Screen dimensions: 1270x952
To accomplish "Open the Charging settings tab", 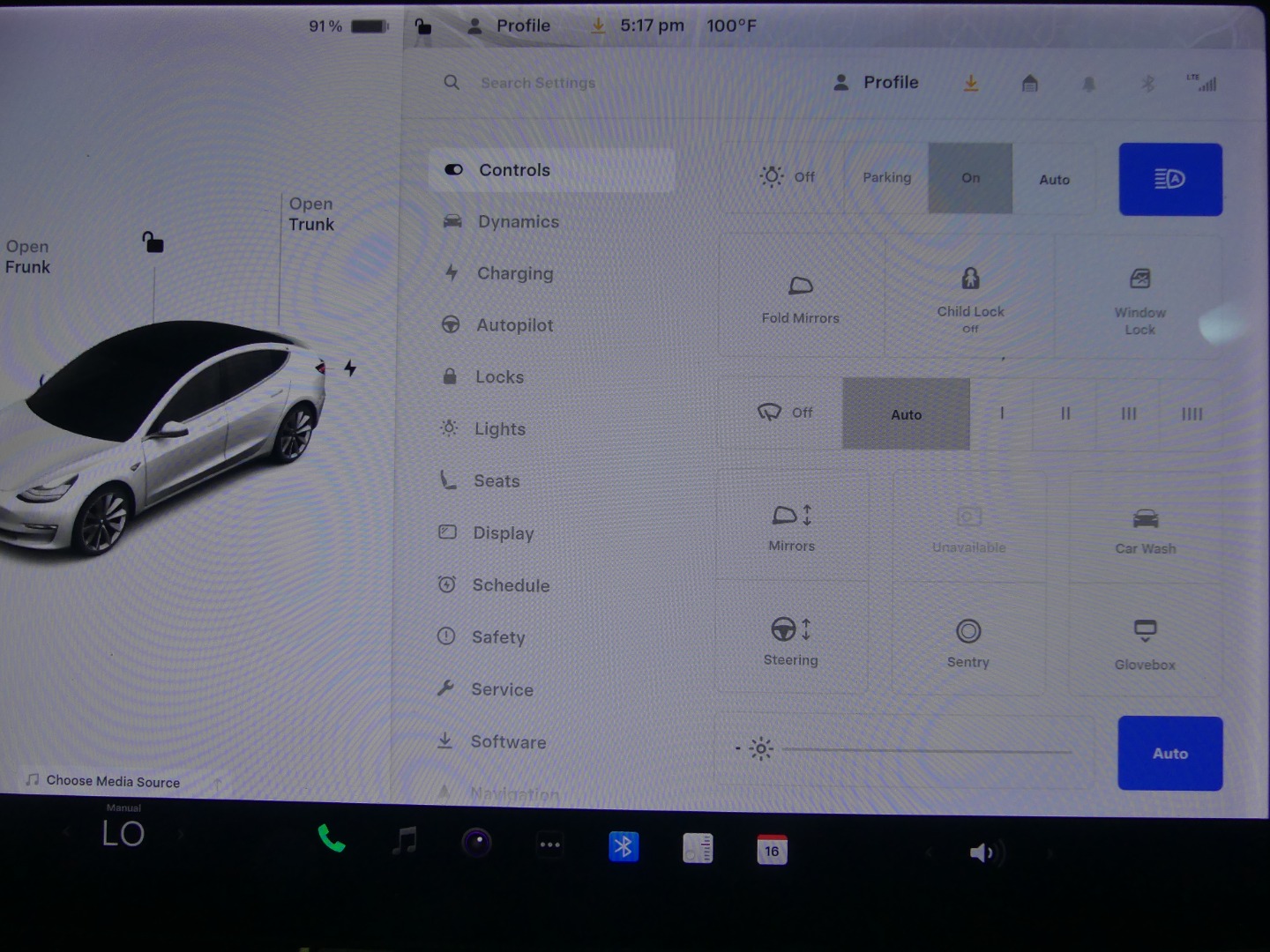I will pyautogui.click(x=515, y=273).
